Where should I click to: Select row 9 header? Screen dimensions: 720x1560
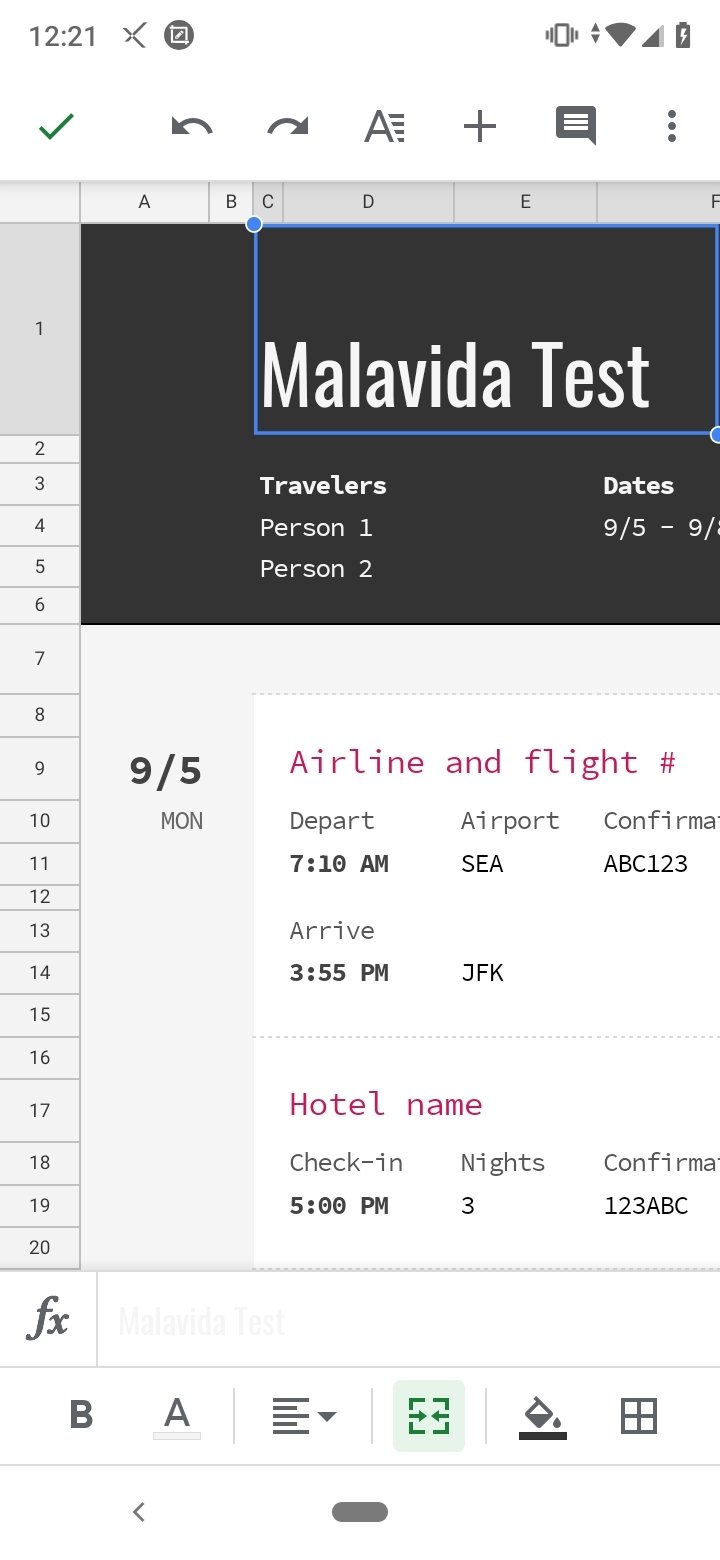click(40, 768)
